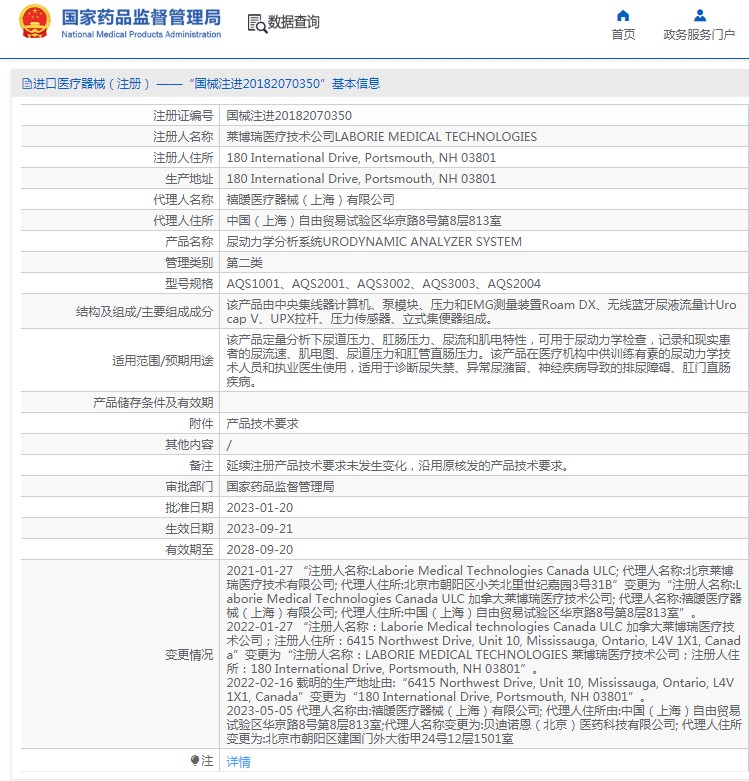Click the 政务服务门户 person icon
749x781 pixels.
coord(700,15)
